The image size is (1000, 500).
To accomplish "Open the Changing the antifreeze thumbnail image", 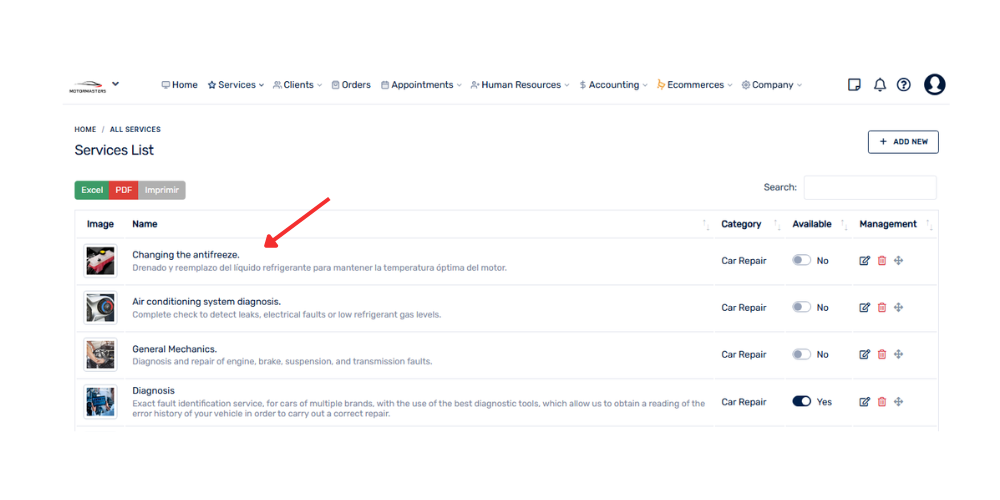I will coord(100,261).
